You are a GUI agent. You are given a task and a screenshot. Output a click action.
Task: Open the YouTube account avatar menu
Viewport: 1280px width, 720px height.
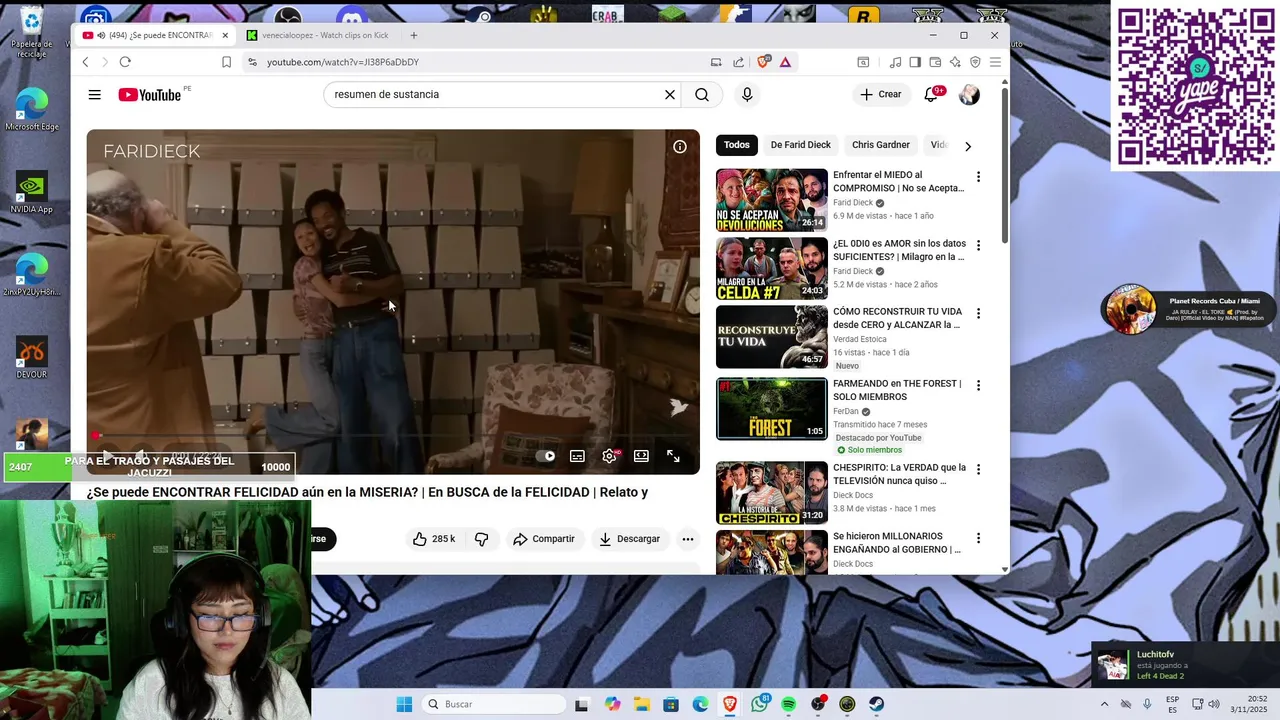969,94
